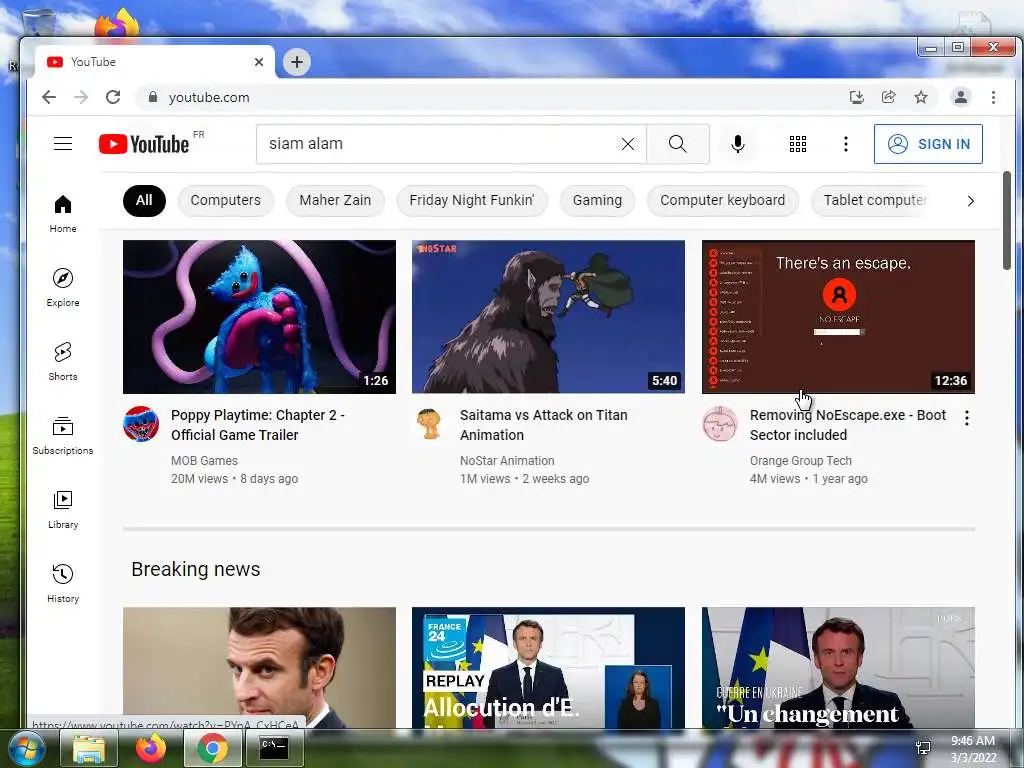The image size is (1024, 768).
Task: Open the YouTube hamburger guide menu
Action: click(63, 144)
